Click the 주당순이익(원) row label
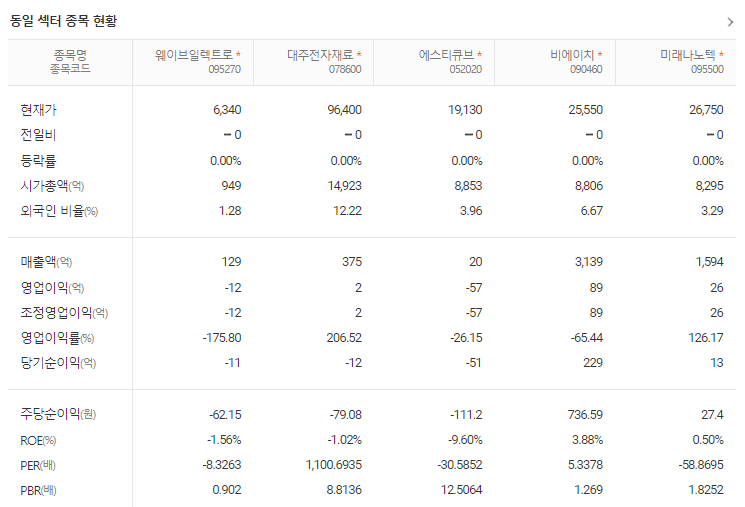This screenshot has width=745, height=507. click(x=58, y=414)
